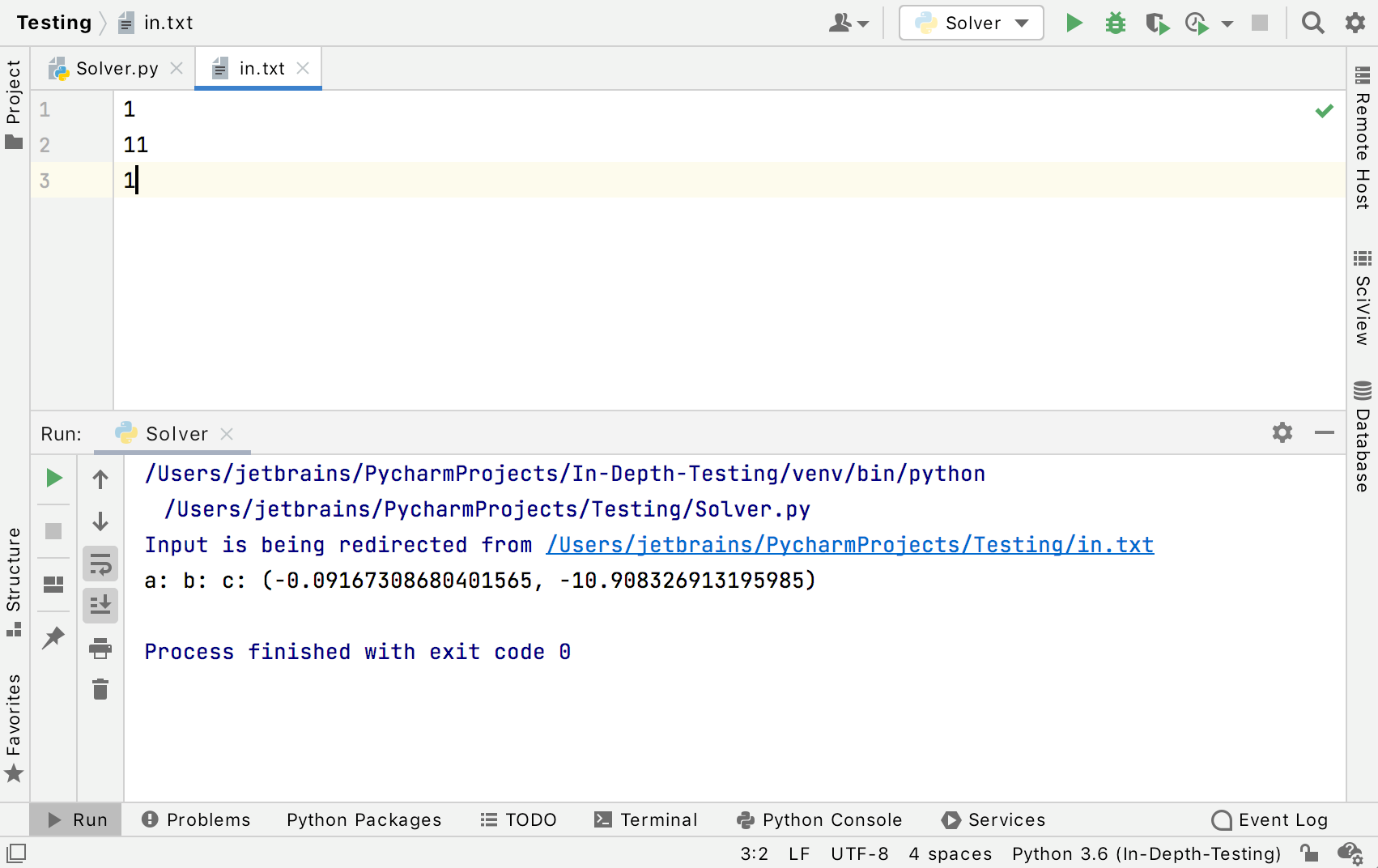Toggle soft-wrap in the Run console
Screen dimensions: 1378x868
pyautogui.click(x=100, y=564)
